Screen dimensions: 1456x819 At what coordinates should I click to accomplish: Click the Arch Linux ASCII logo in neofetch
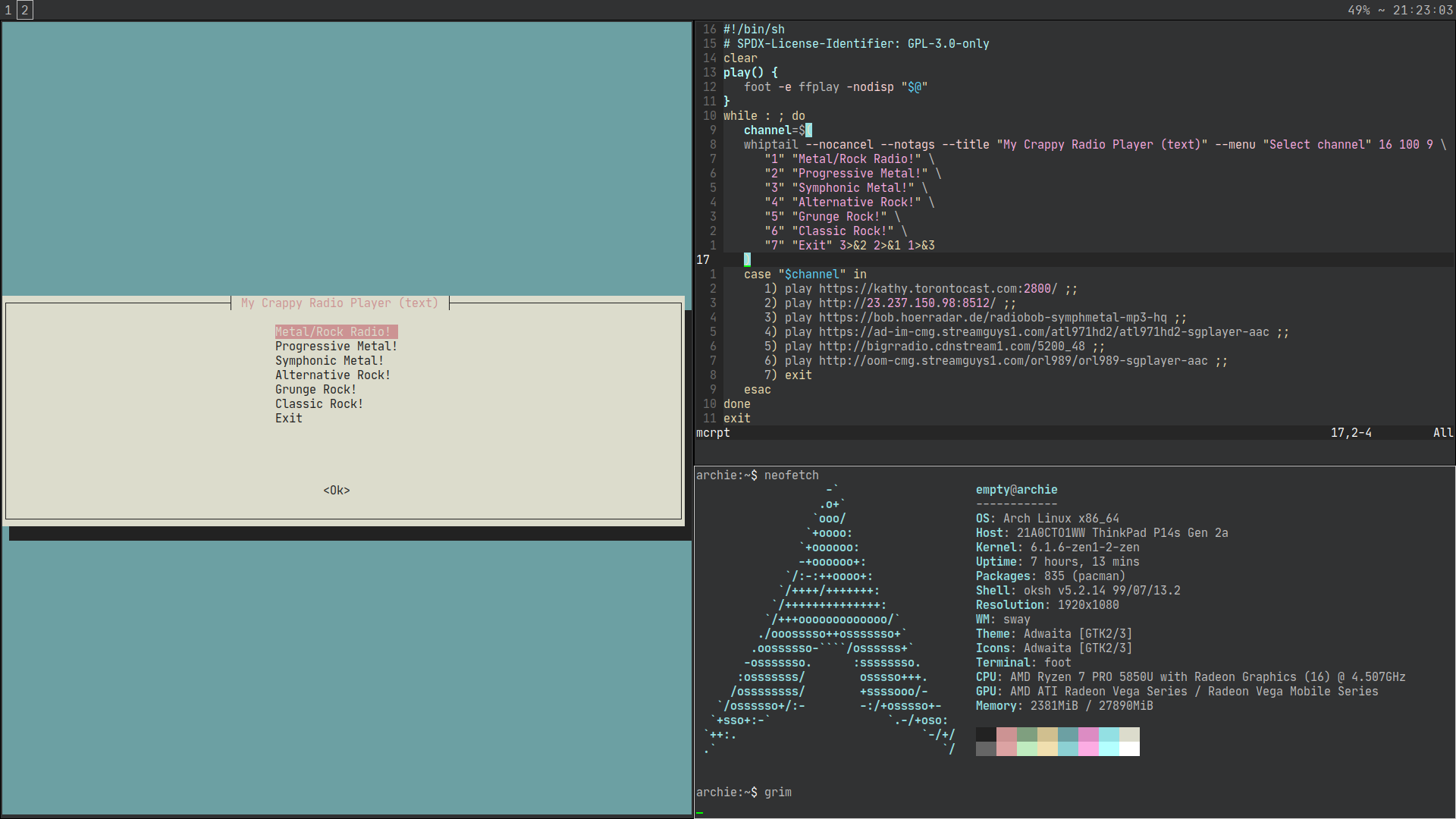click(829, 620)
